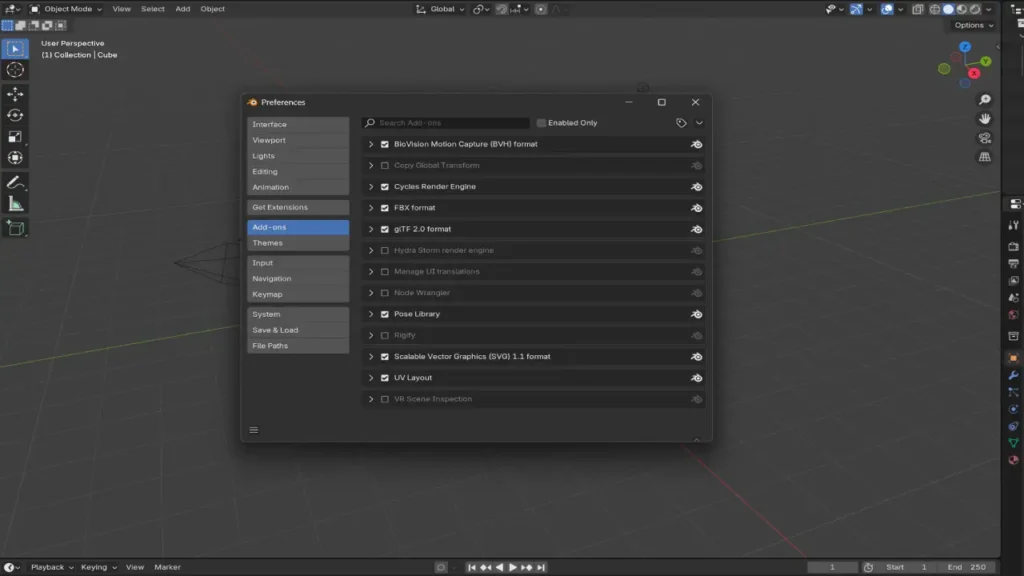1024x576 pixels.
Task: Open the Global transform orientation dropdown
Action: (x=440, y=9)
